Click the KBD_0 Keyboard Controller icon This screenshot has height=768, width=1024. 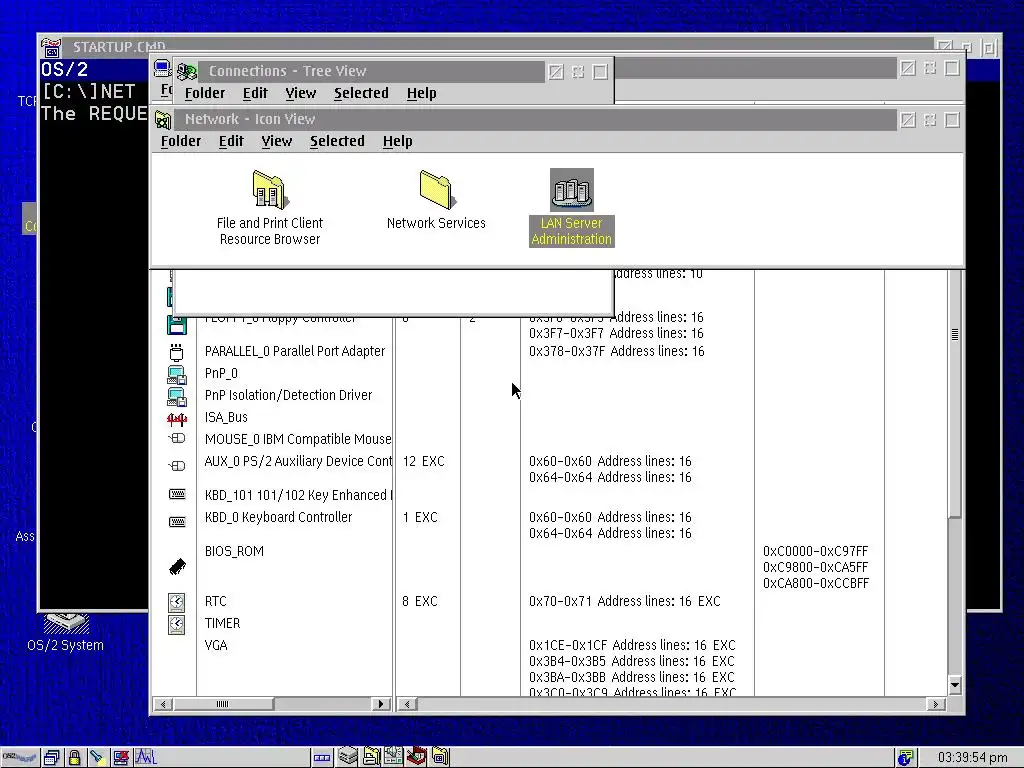(x=177, y=522)
